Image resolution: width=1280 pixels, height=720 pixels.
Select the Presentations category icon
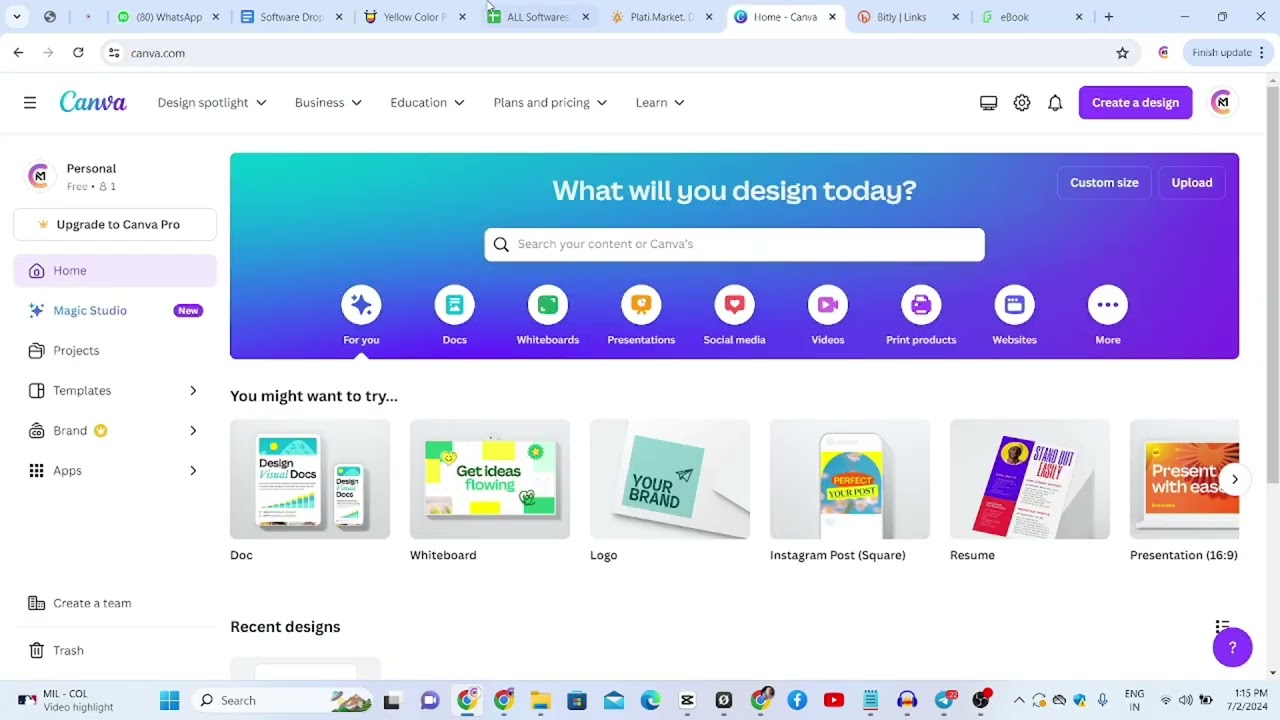pos(641,305)
